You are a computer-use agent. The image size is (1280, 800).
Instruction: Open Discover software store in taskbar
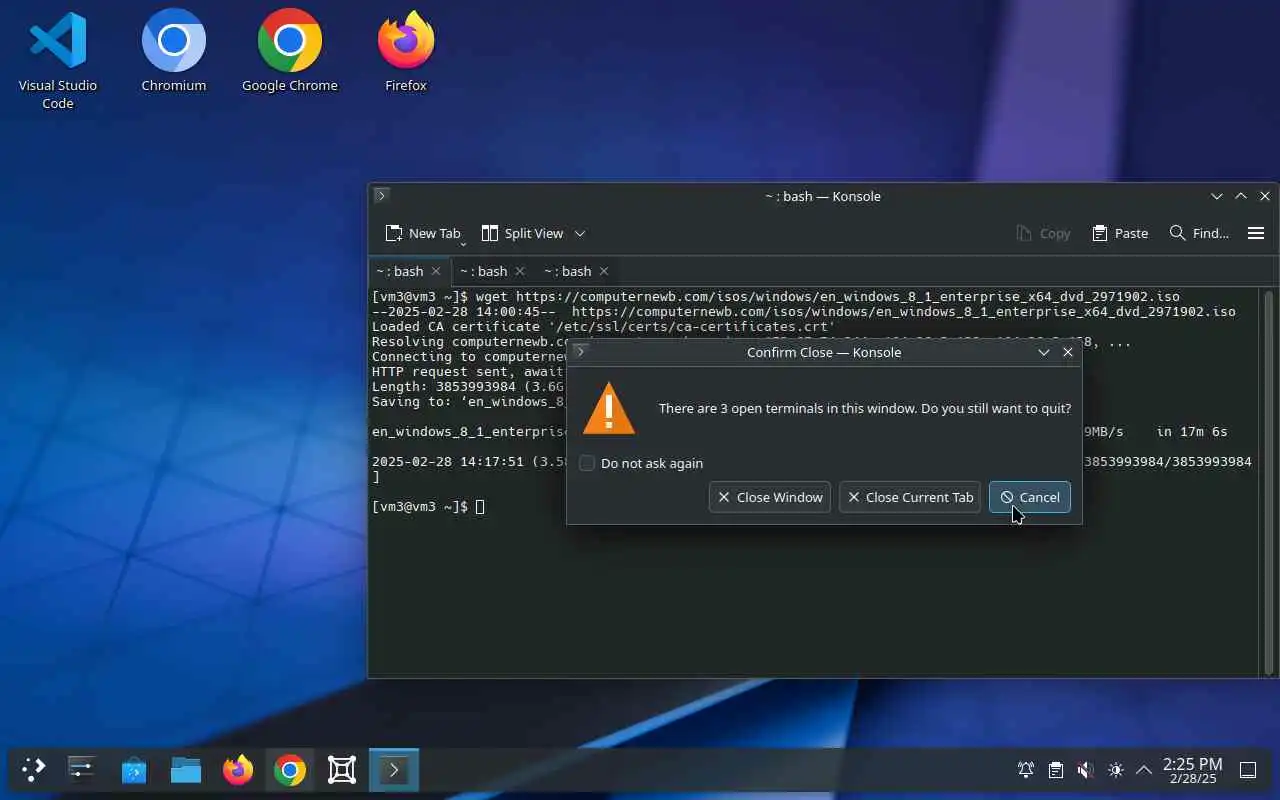134,770
